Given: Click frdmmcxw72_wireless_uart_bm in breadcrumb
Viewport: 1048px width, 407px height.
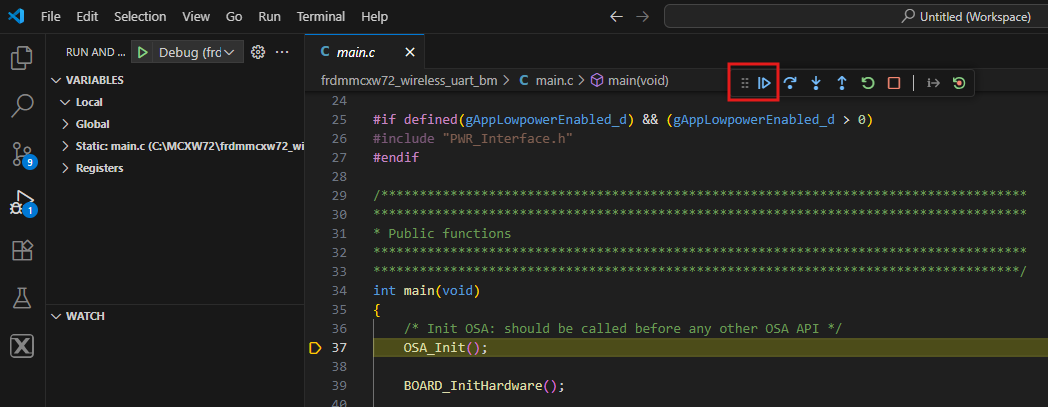Looking at the screenshot, I should (409, 81).
